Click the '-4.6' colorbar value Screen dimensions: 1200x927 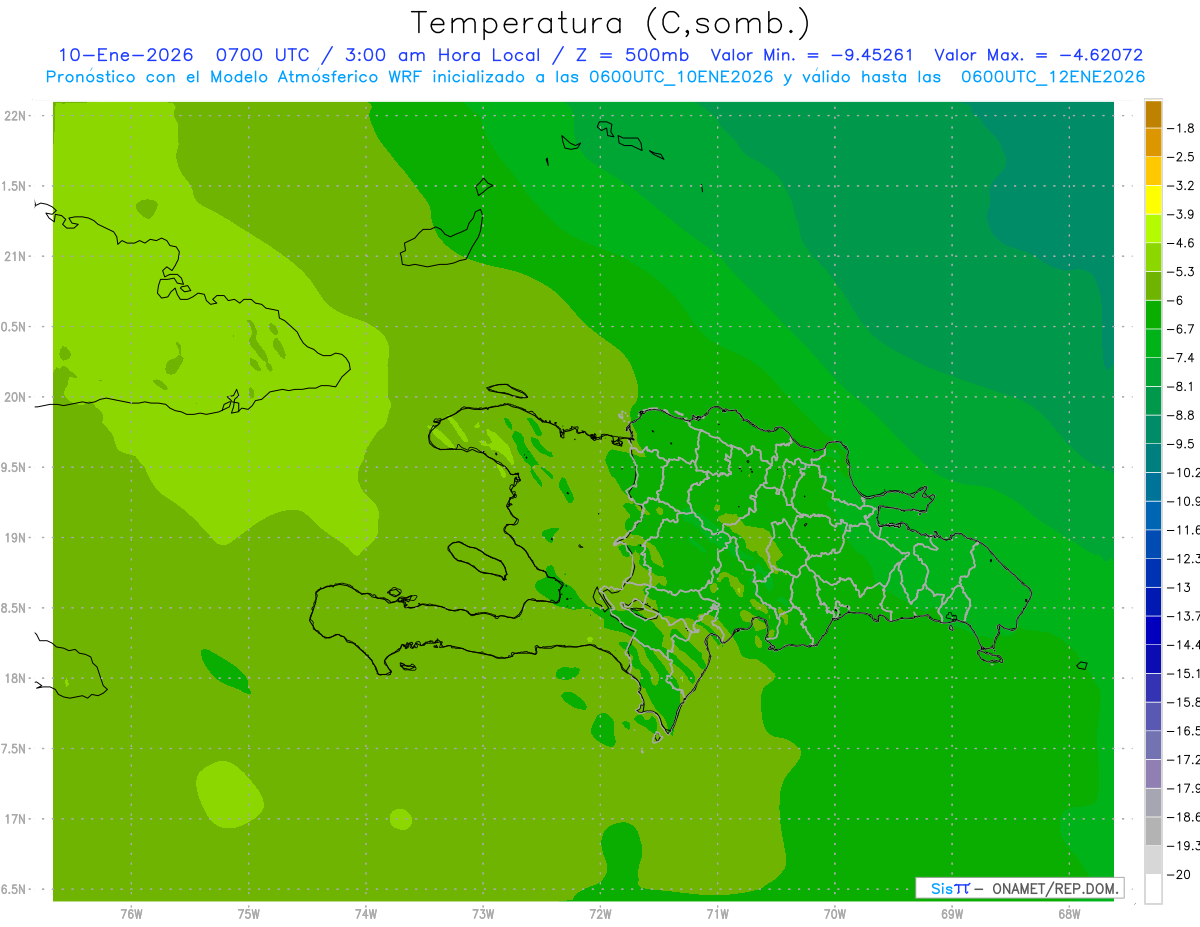pyautogui.click(x=1182, y=243)
